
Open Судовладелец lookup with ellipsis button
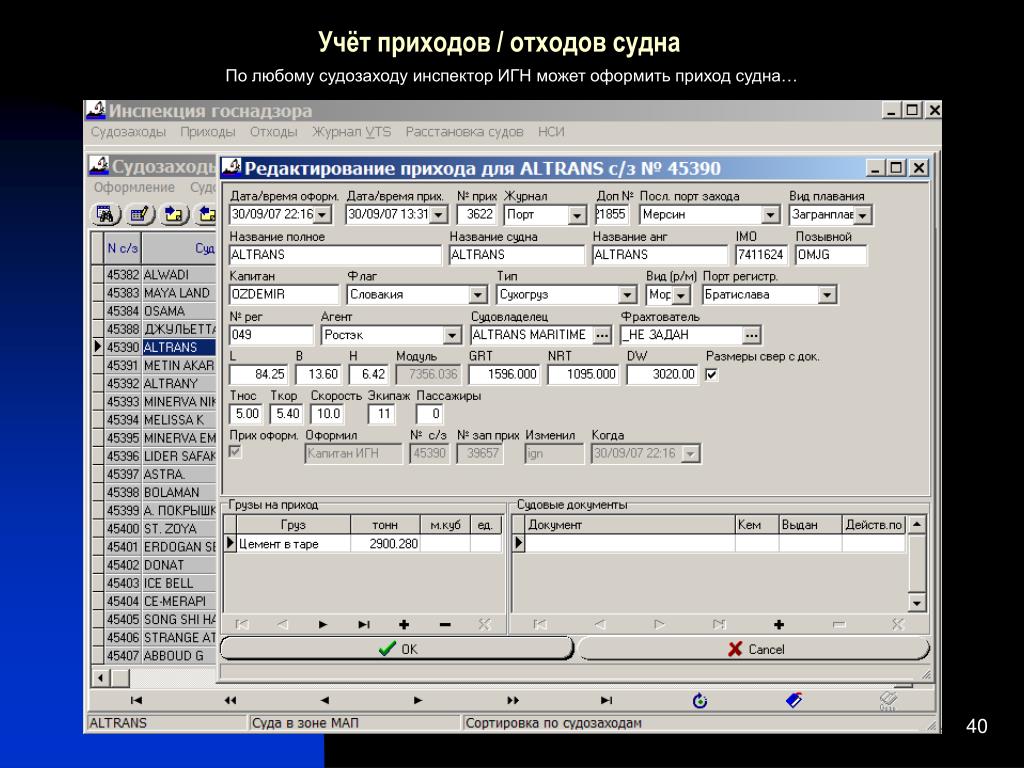tap(602, 335)
